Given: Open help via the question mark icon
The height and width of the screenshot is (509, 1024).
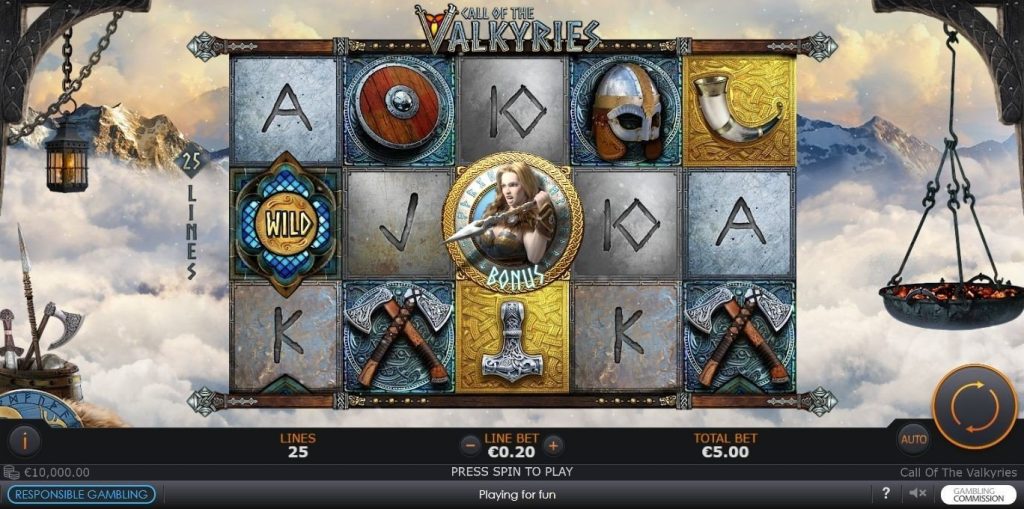Looking at the screenshot, I should (x=886, y=493).
